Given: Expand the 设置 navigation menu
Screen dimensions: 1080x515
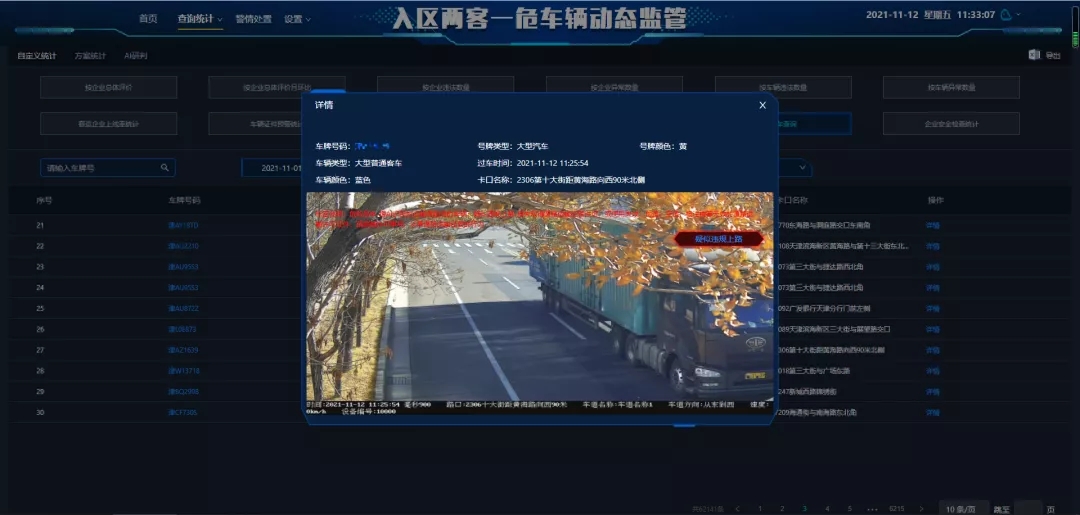Looking at the screenshot, I should tap(298, 19).
